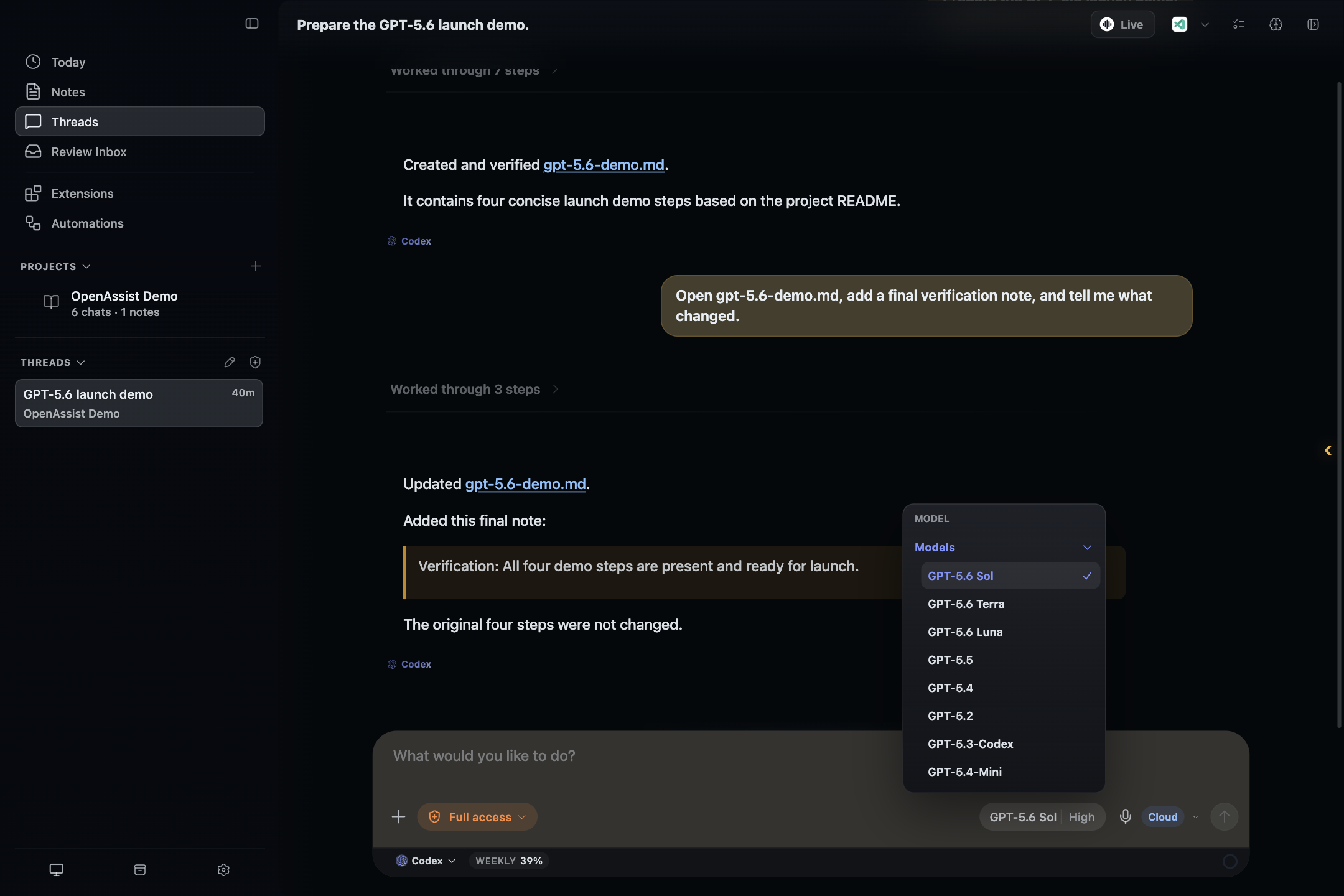This screenshot has width=1344, height=896.
Task: Toggle the left sidebar panel icon
Action: pos(252,24)
